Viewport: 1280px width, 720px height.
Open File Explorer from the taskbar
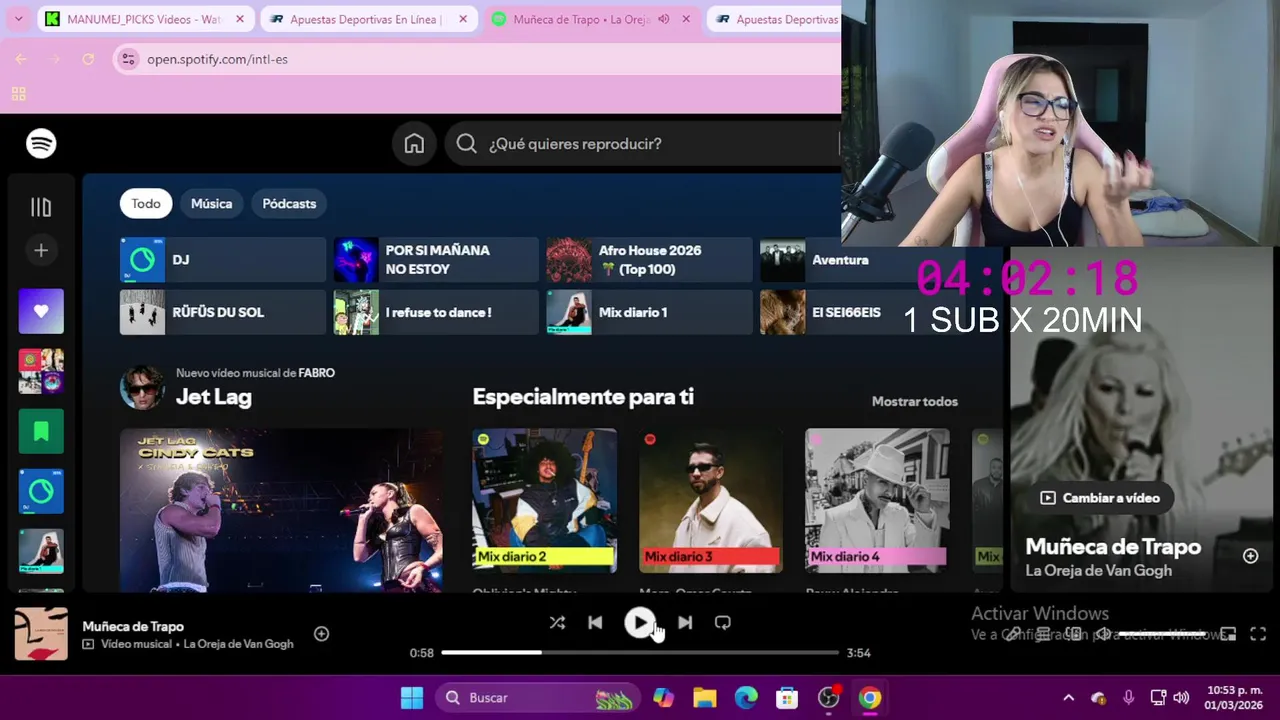[x=705, y=698]
